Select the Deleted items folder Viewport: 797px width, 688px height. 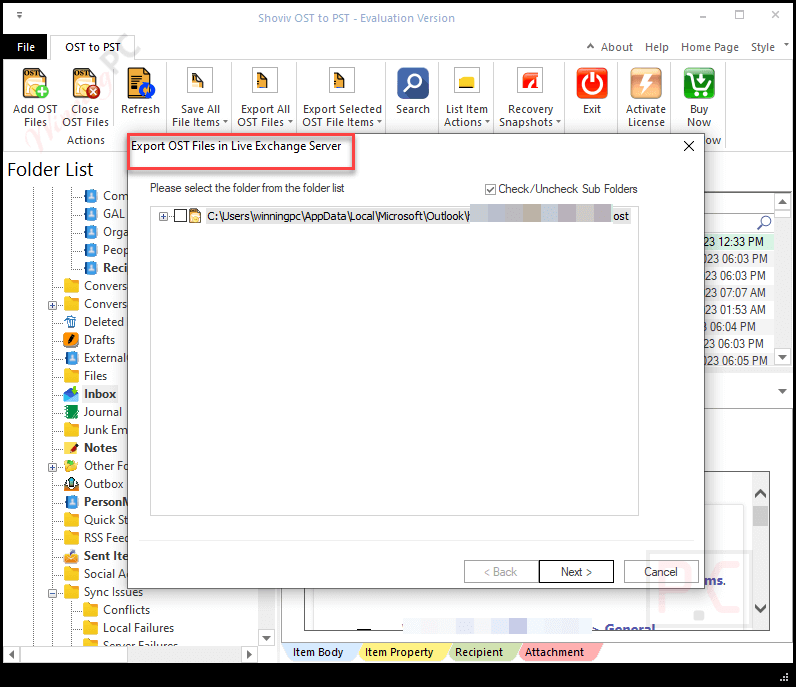(x=104, y=322)
